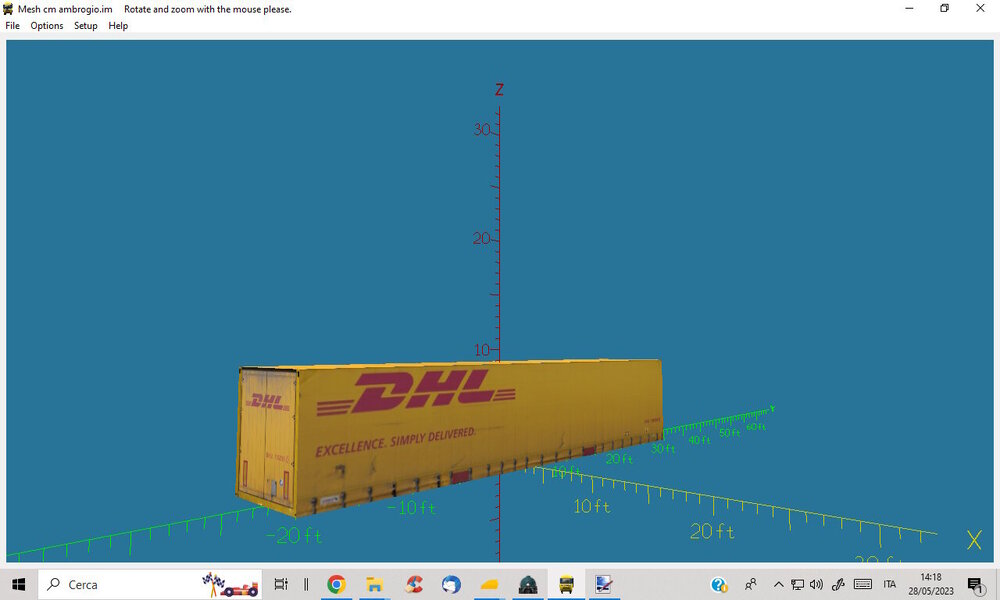Open the monitor-with-pen taskbar app
1000x600 pixels.
click(x=603, y=584)
